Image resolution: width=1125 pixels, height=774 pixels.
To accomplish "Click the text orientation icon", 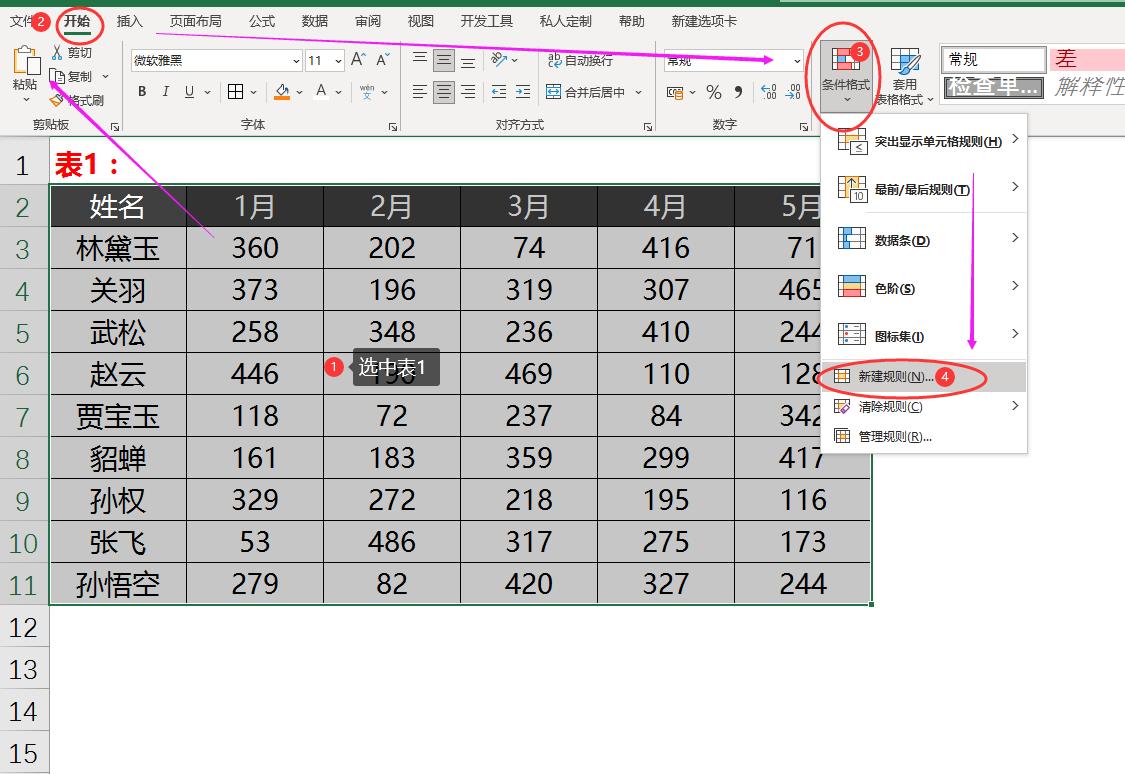I will click(x=500, y=60).
